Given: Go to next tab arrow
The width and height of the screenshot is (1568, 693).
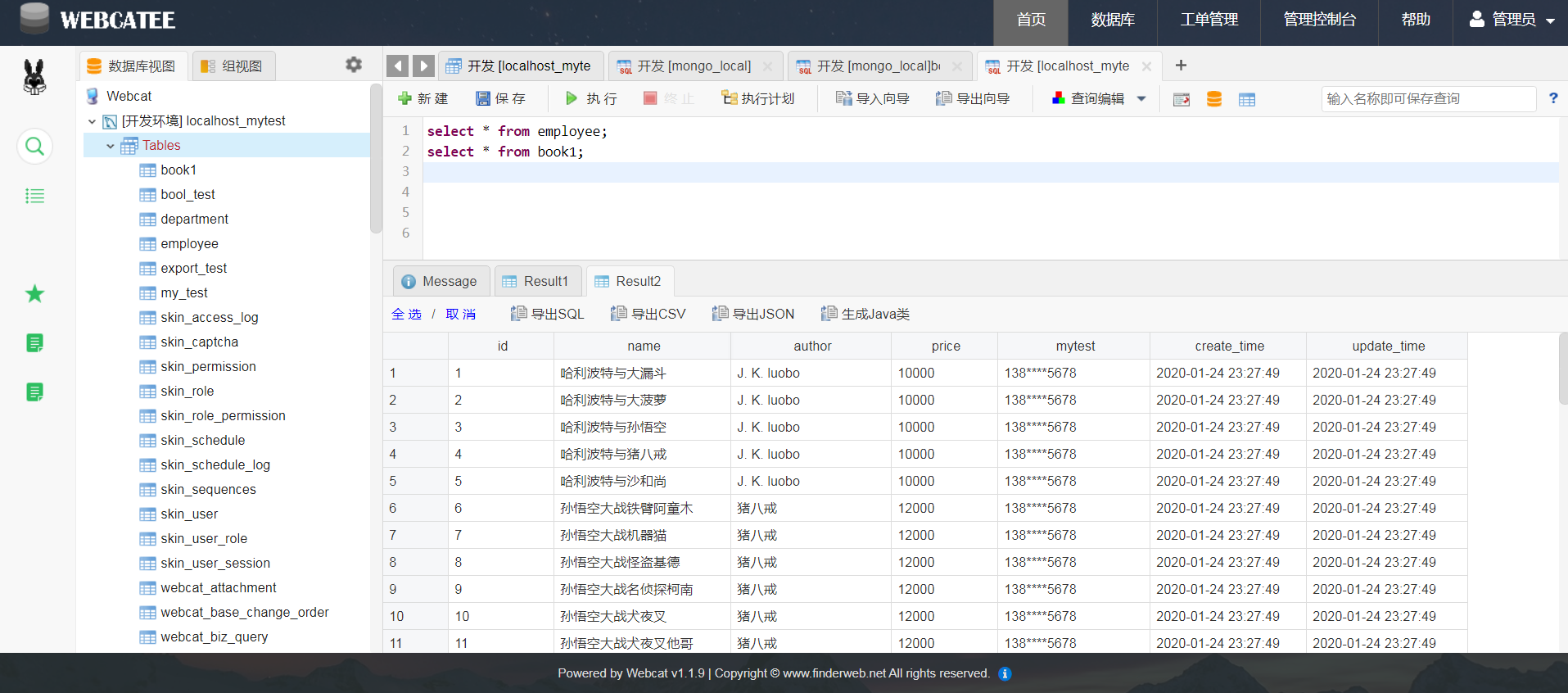Looking at the screenshot, I should pos(423,66).
